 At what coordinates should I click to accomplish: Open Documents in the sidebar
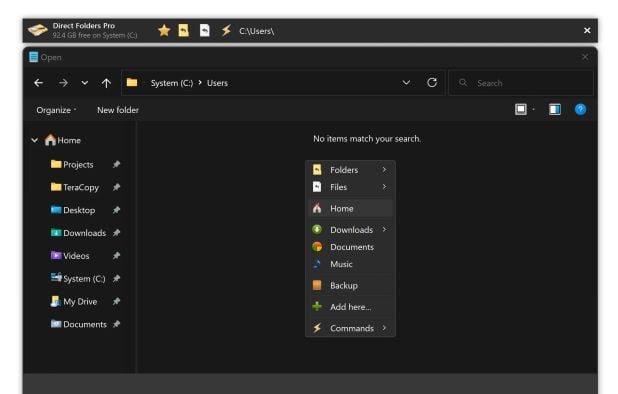(79, 324)
